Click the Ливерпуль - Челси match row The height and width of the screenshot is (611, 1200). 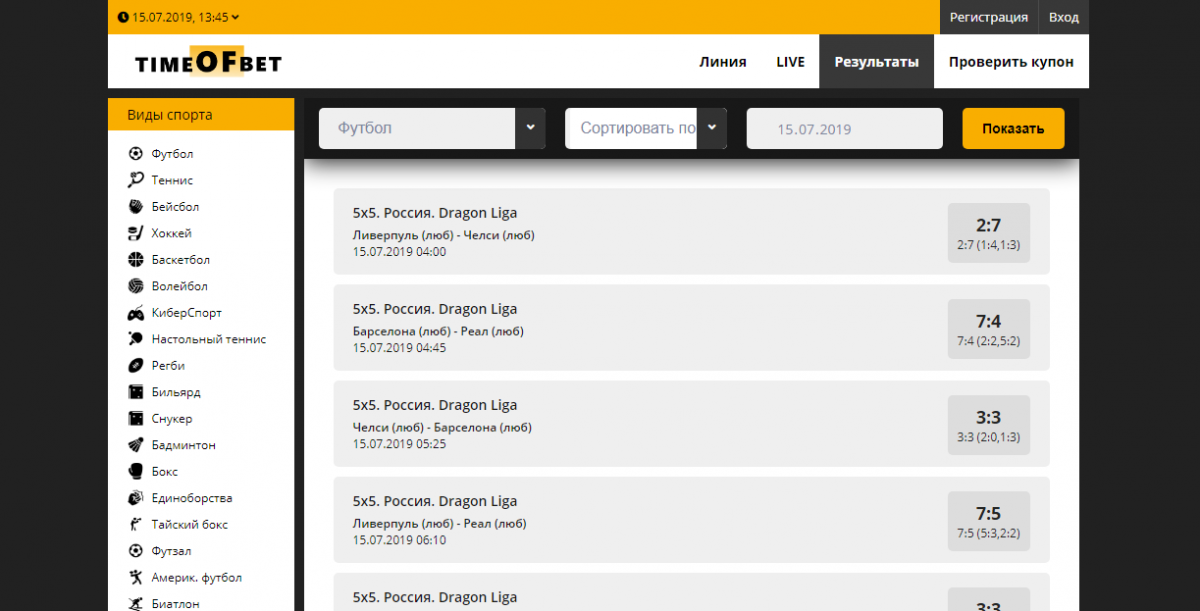click(691, 231)
